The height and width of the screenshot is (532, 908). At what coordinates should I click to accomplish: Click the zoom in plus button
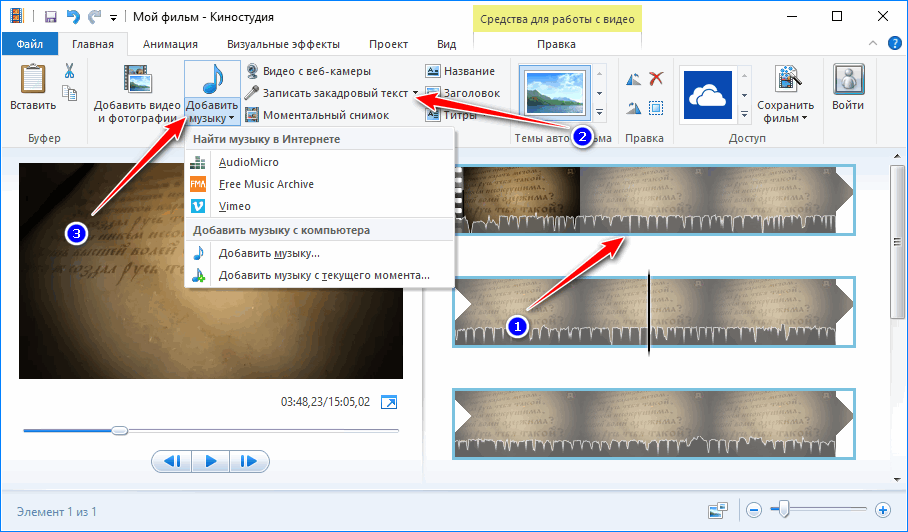(x=883, y=510)
